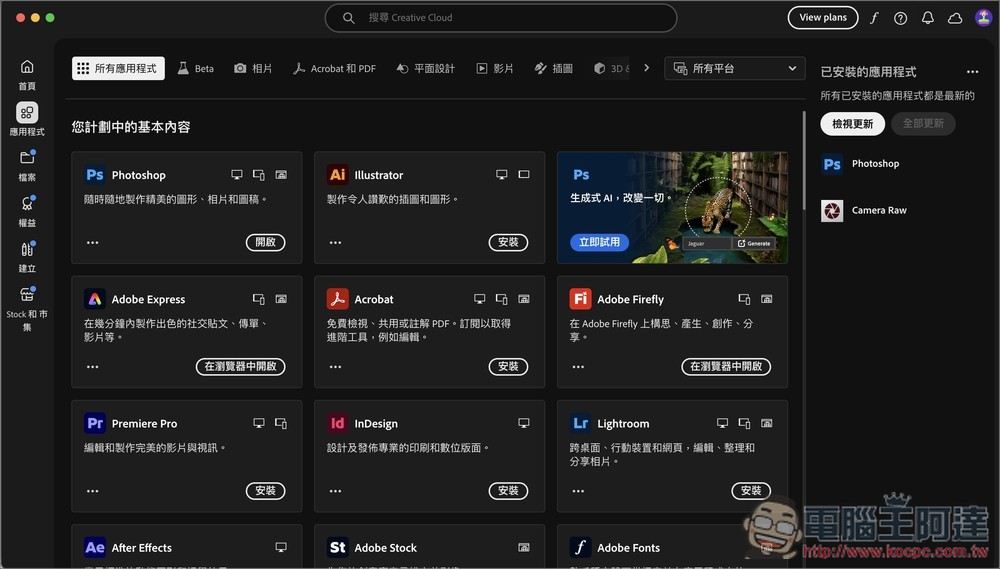Open Lightroom card more options ellipsis

pos(578,491)
